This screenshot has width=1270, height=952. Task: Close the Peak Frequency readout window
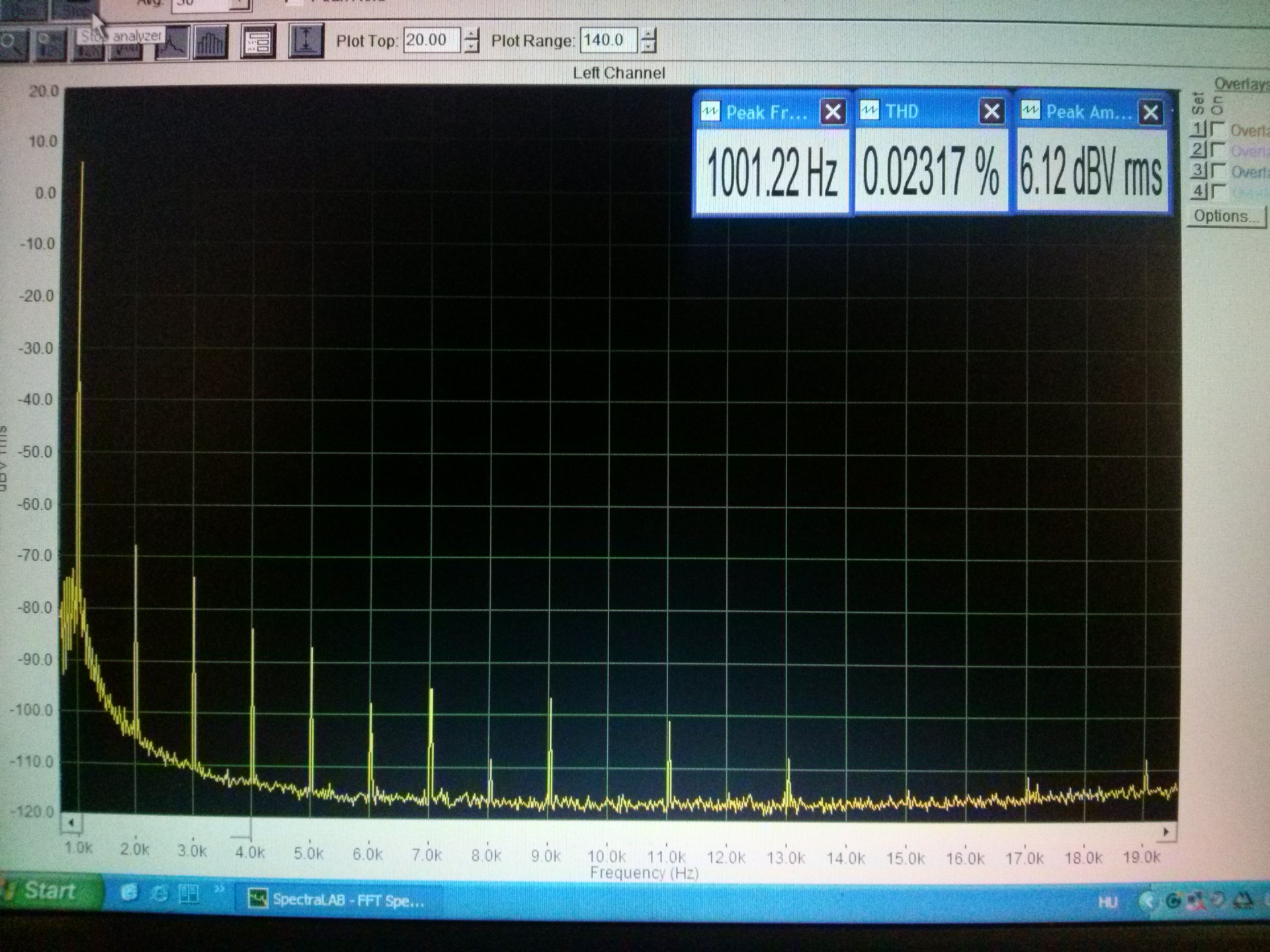click(x=833, y=112)
